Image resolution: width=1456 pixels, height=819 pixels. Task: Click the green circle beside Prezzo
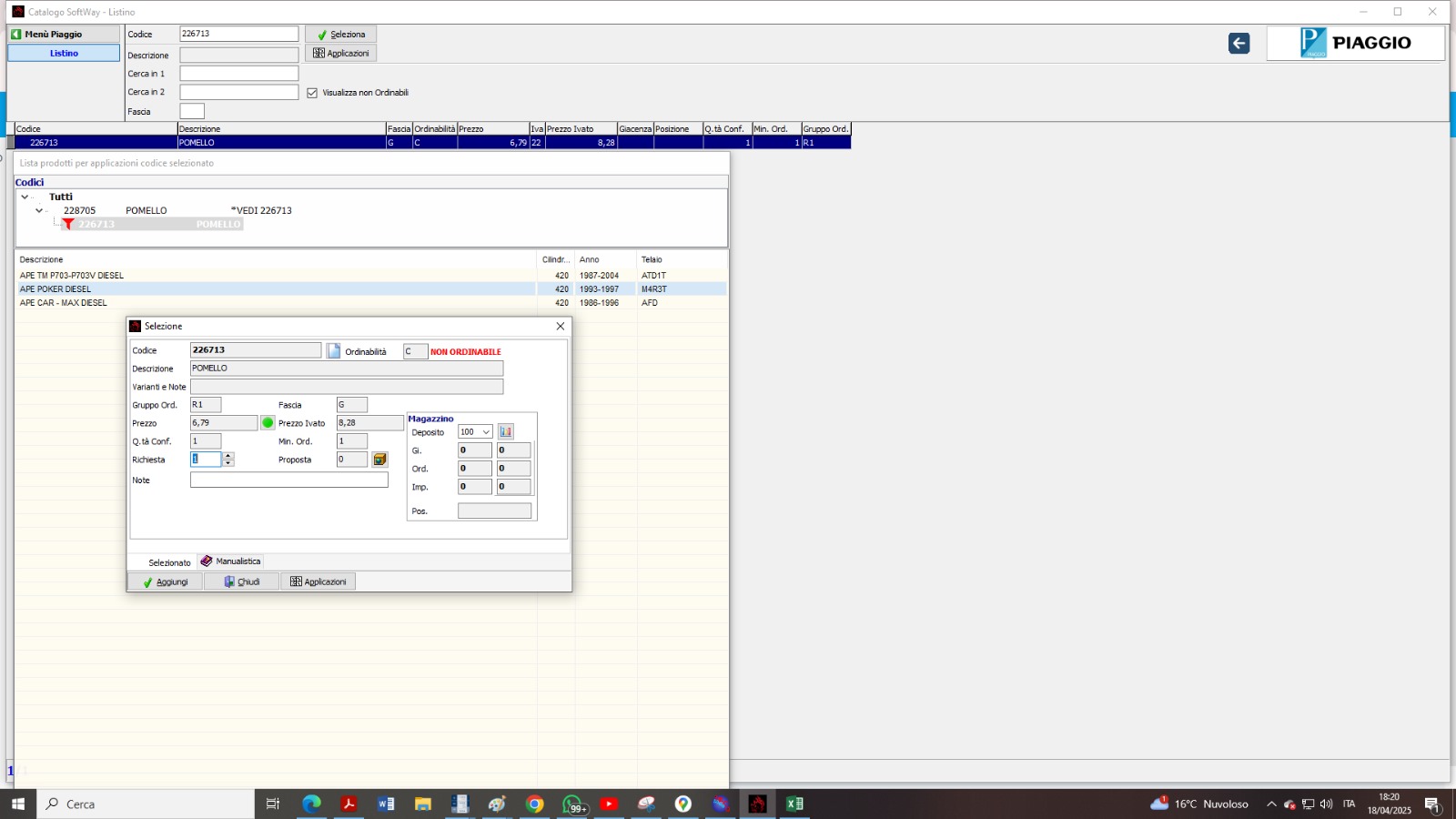point(268,423)
